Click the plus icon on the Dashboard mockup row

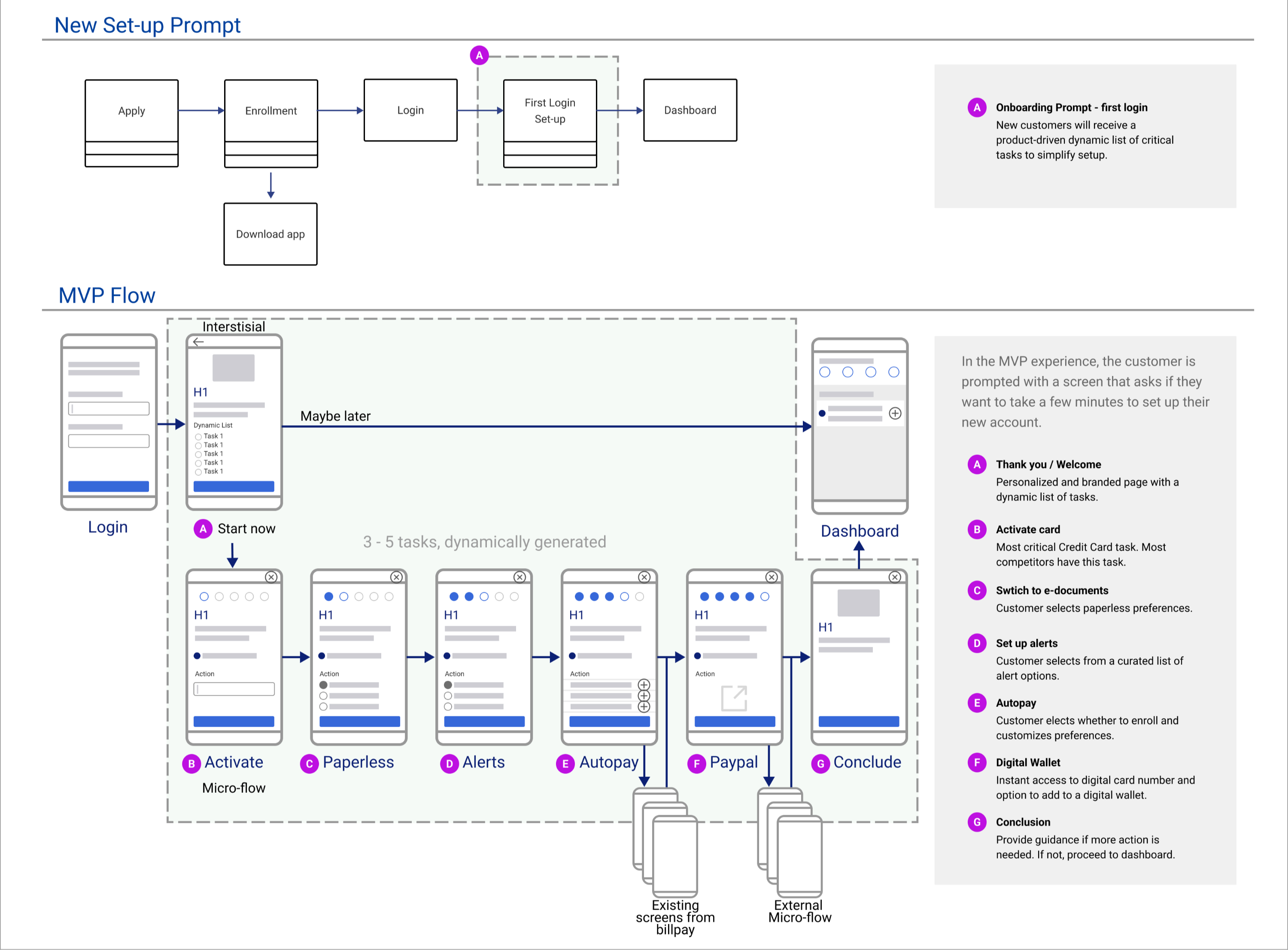895,414
